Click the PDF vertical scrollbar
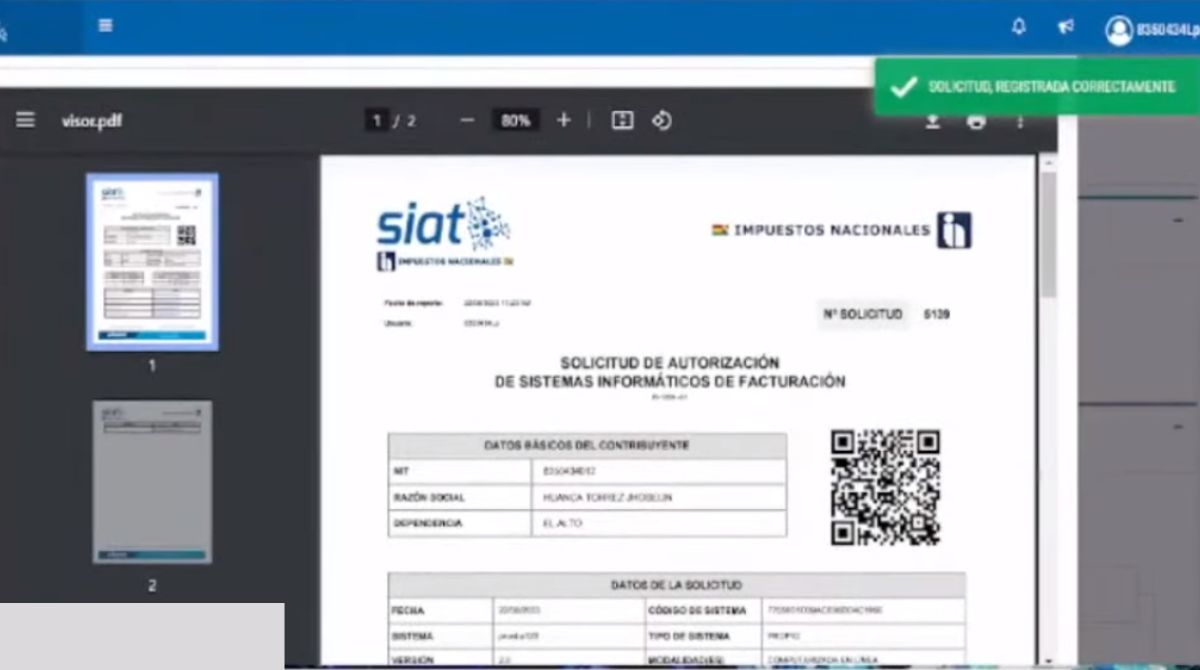 [1047, 240]
